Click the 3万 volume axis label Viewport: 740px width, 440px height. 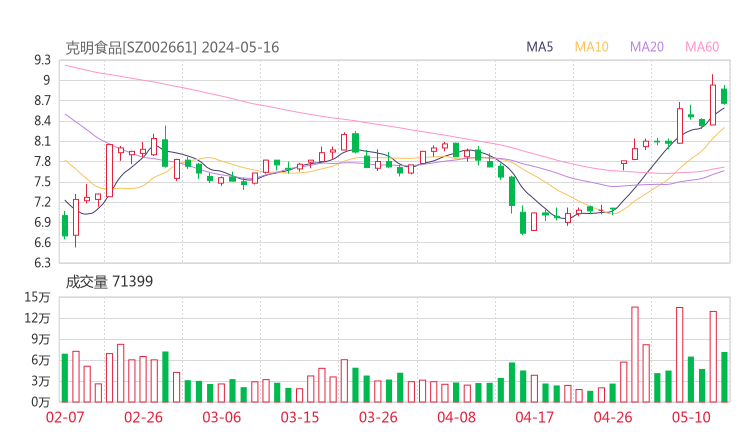point(41,381)
